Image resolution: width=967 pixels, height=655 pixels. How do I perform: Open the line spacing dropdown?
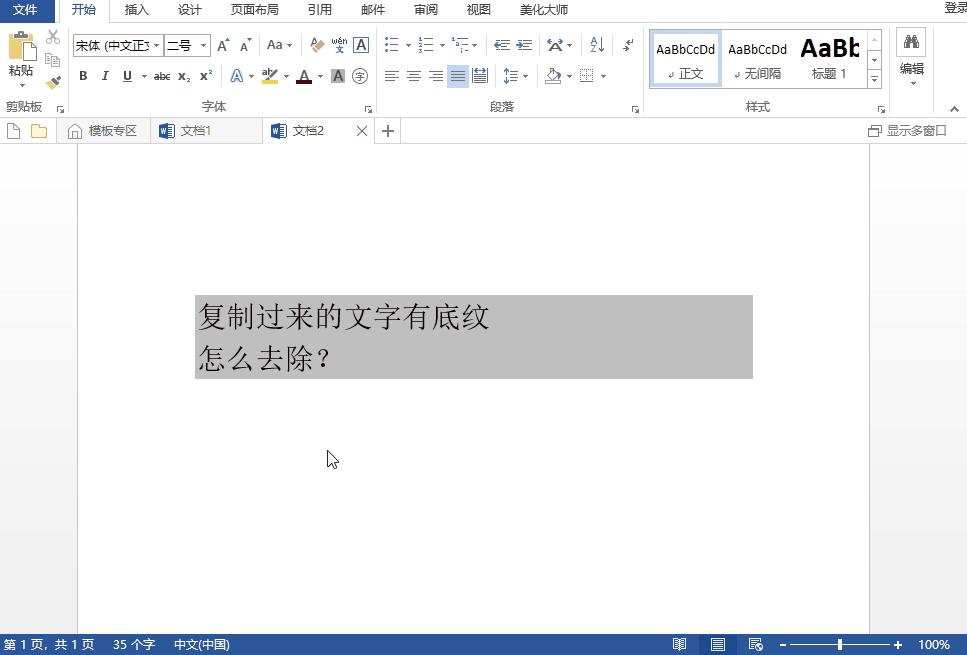(517, 76)
